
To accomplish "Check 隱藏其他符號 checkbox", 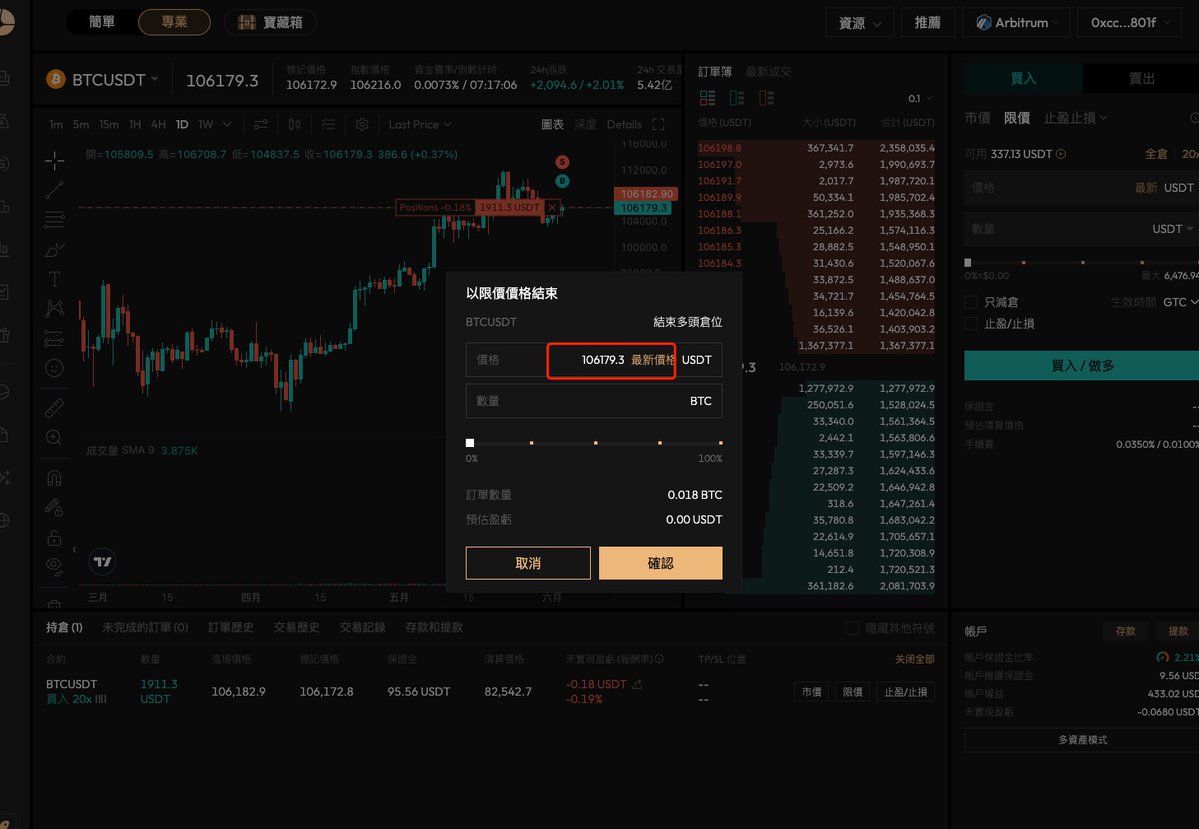I will 853,628.
